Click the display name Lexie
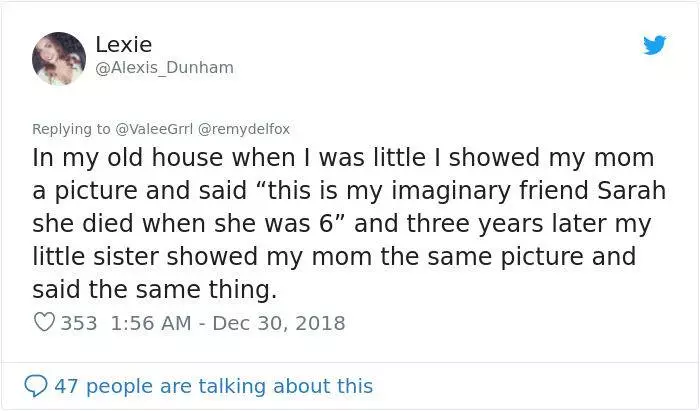Image resolution: width=700 pixels, height=411 pixels. pyautogui.click(x=124, y=44)
